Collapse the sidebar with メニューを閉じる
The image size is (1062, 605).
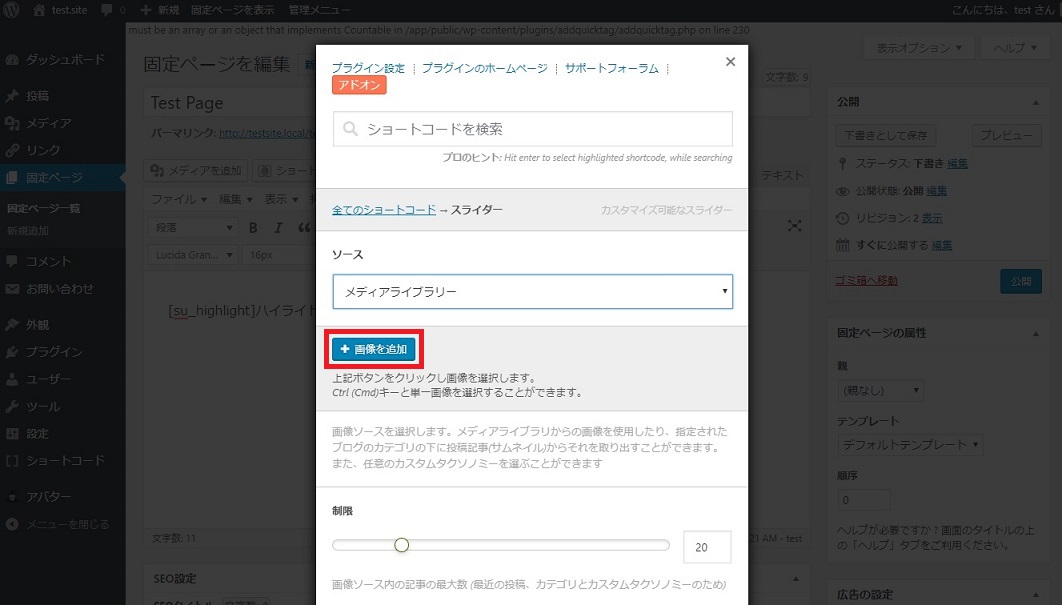pos(67,524)
